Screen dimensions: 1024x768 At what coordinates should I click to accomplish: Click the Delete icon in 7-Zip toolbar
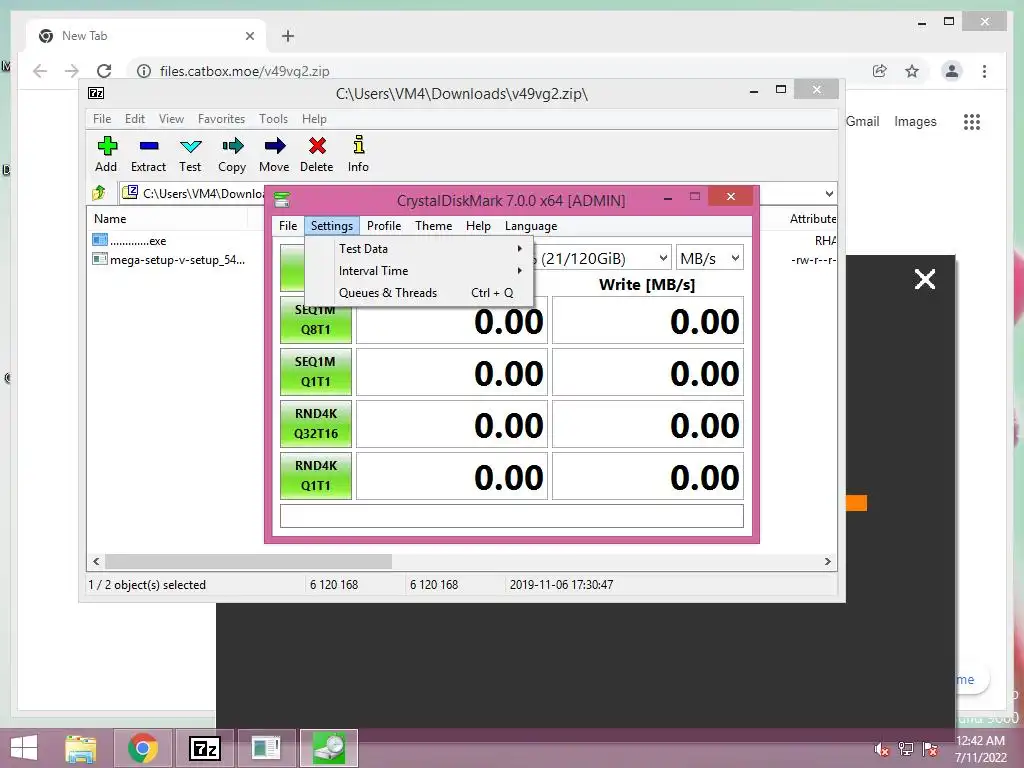pyautogui.click(x=317, y=146)
